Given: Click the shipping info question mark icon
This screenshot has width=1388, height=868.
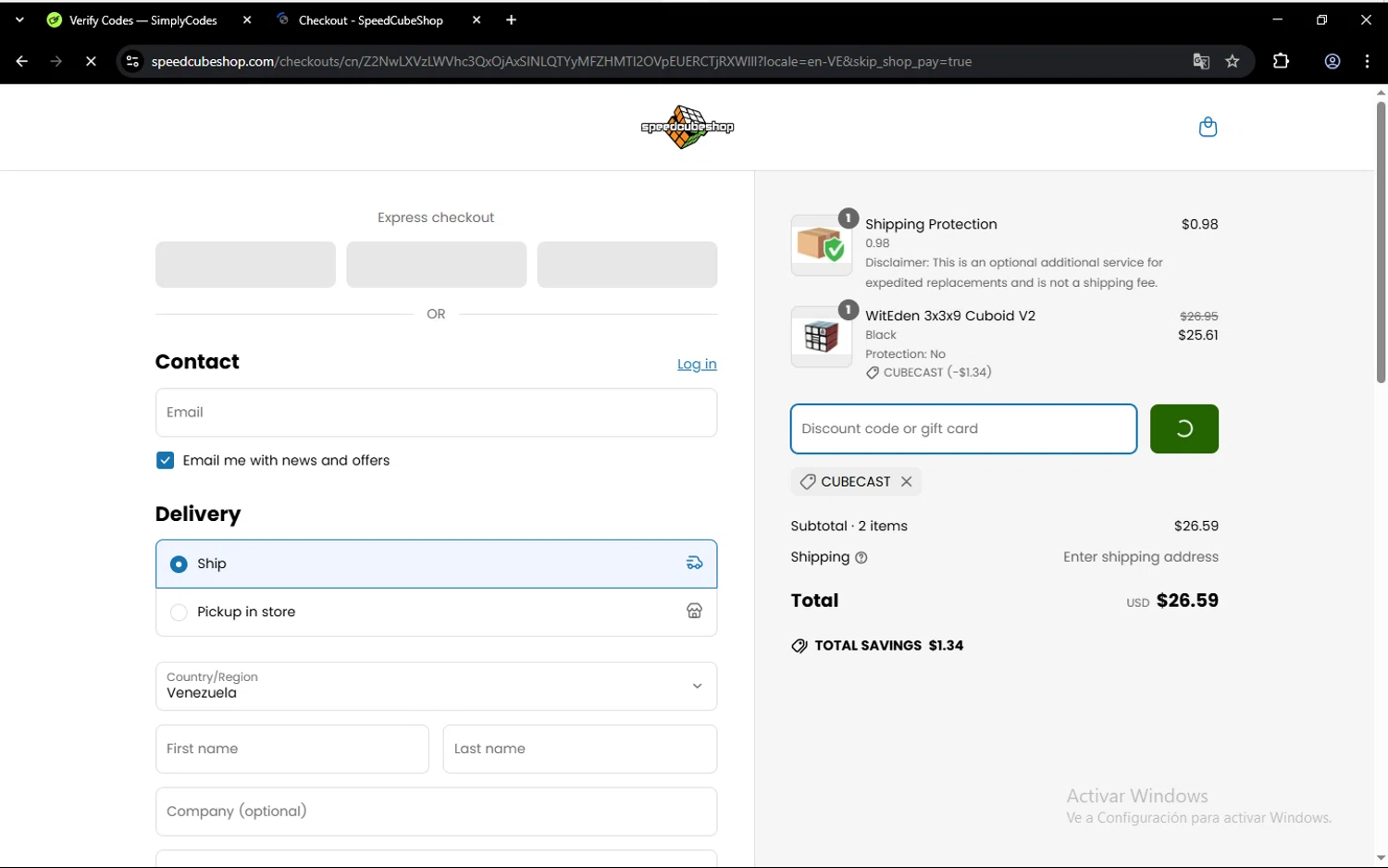Looking at the screenshot, I should tap(861, 558).
